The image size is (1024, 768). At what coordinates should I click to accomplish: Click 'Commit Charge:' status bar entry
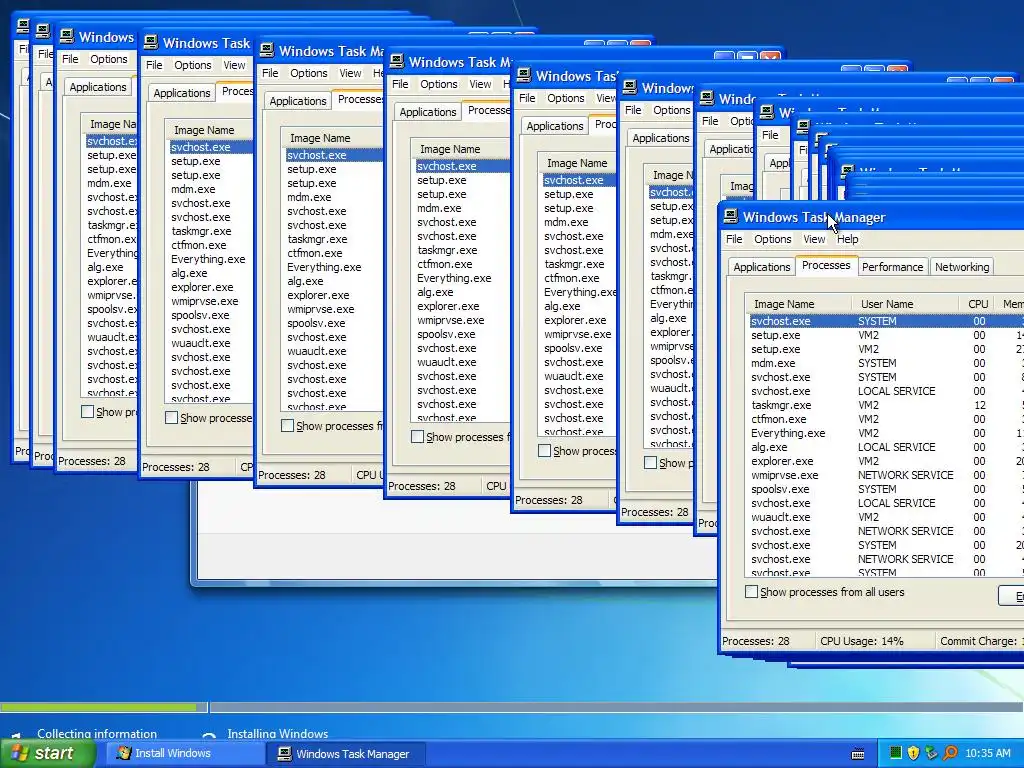click(978, 641)
